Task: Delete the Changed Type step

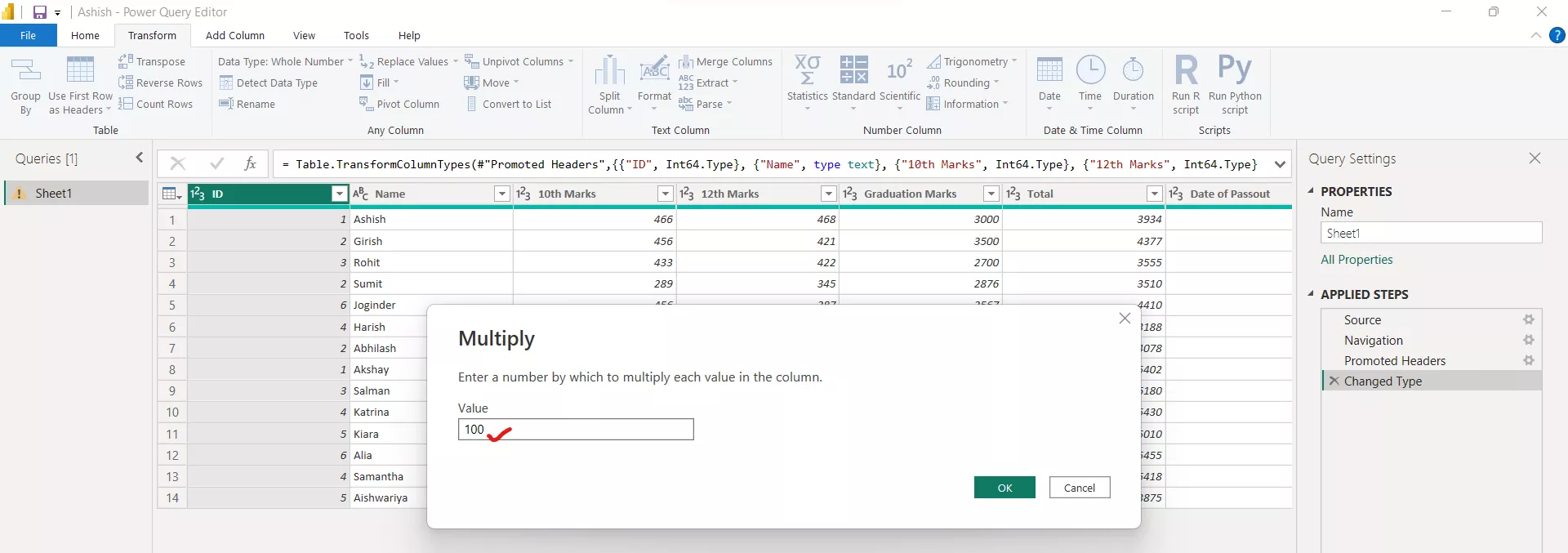Action: tap(1334, 381)
